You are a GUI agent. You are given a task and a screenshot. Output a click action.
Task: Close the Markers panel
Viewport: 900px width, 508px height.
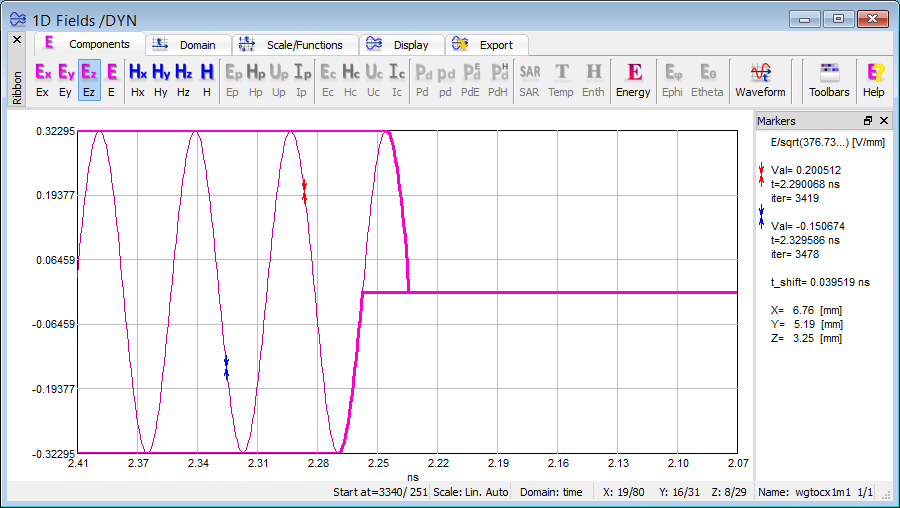(x=884, y=121)
